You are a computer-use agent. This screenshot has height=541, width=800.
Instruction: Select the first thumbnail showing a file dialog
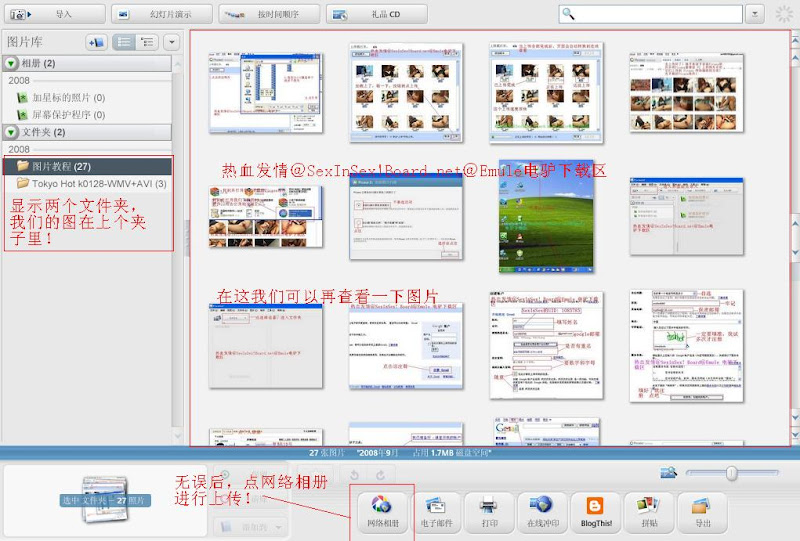(266, 93)
